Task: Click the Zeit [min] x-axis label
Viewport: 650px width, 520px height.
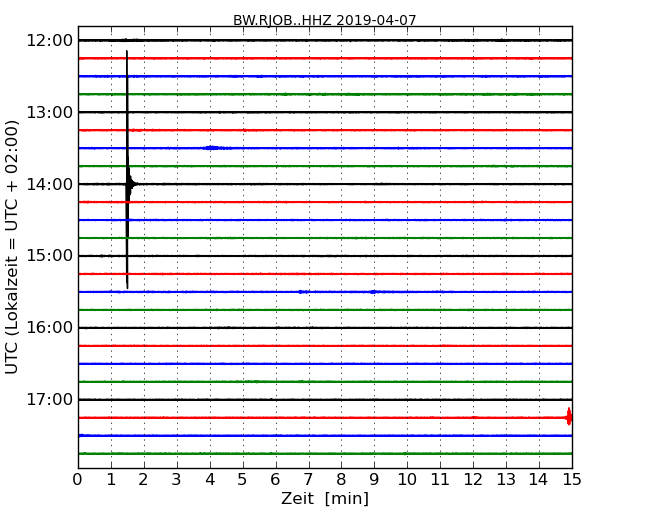Action: click(x=325, y=498)
